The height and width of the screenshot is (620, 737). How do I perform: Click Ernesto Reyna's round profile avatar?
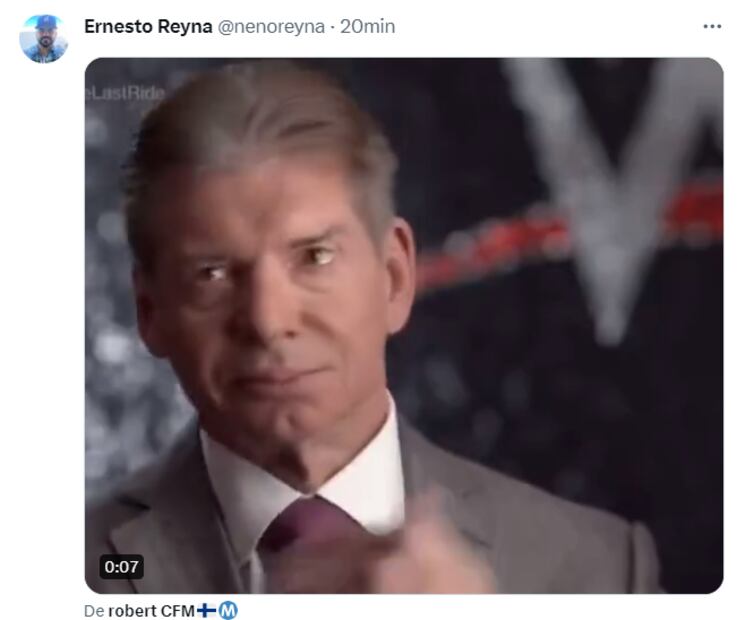pyautogui.click(x=43, y=39)
